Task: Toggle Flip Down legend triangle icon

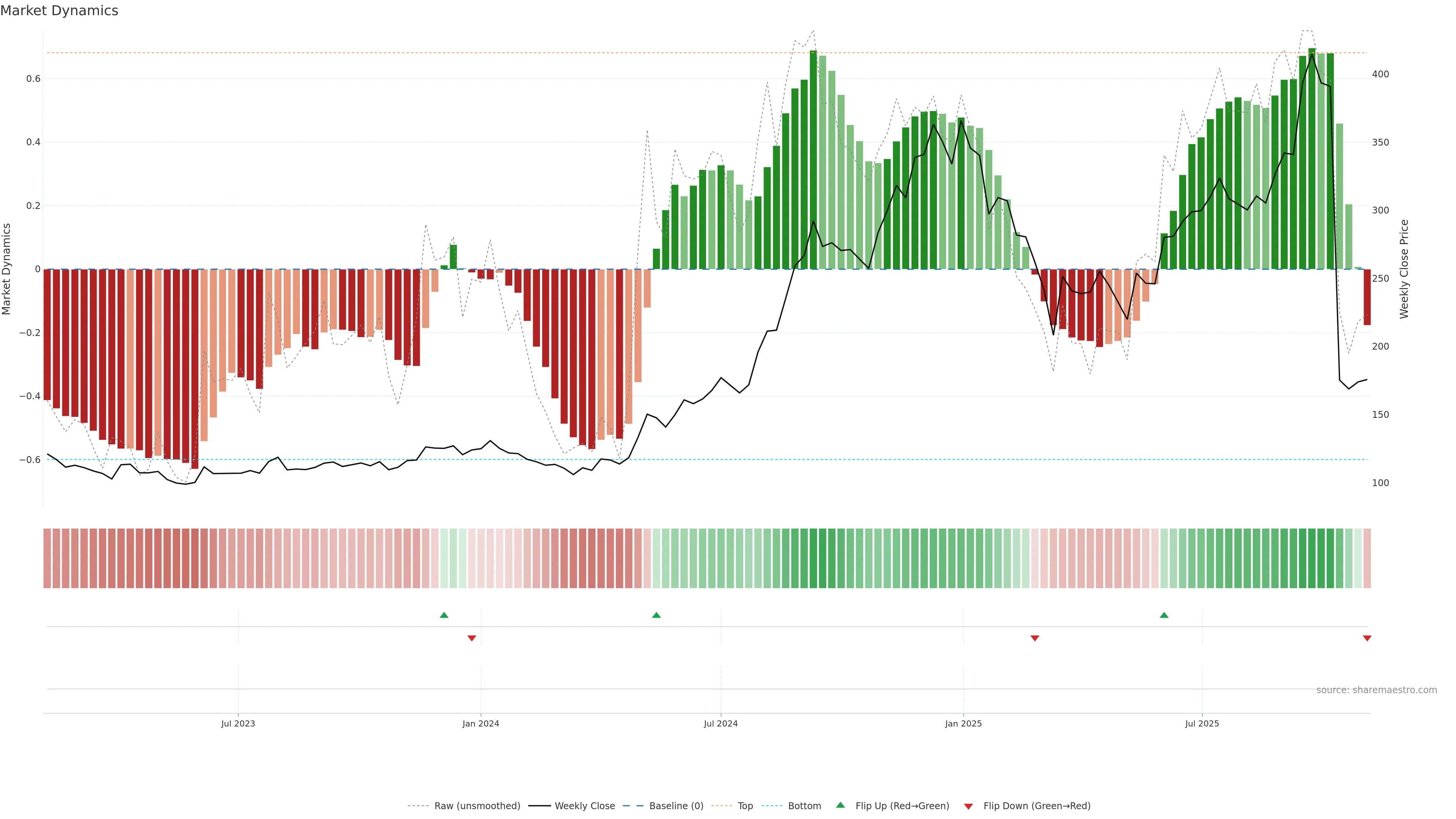Action: click(x=968, y=806)
